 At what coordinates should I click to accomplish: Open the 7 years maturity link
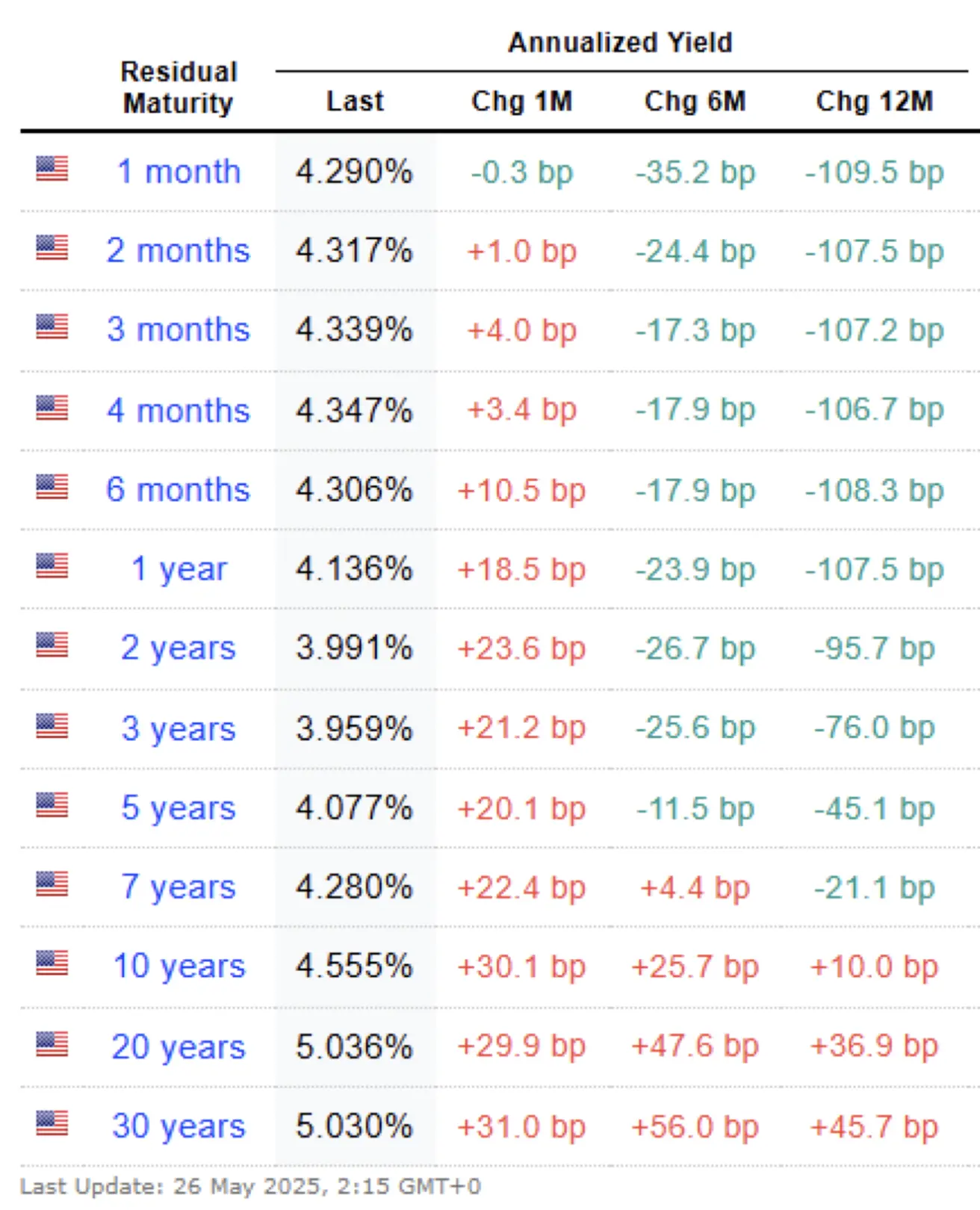click(179, 887)
